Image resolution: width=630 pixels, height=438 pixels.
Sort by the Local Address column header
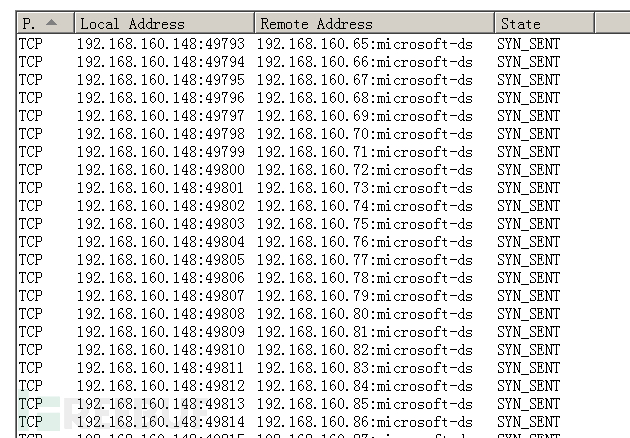[x=164, y=23]
